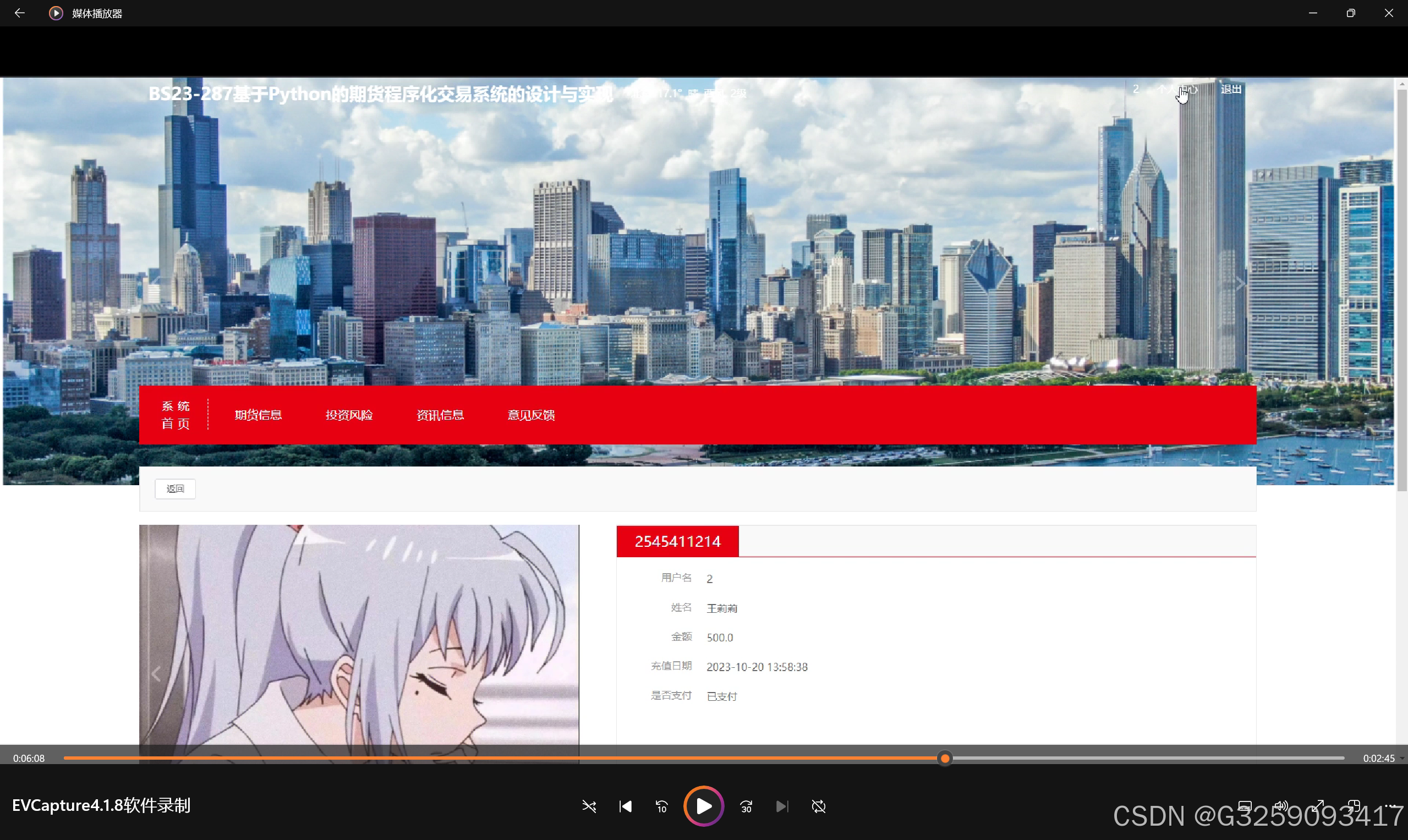
Task: Open subtitles and captions icon
Action: pos(1245,805)
